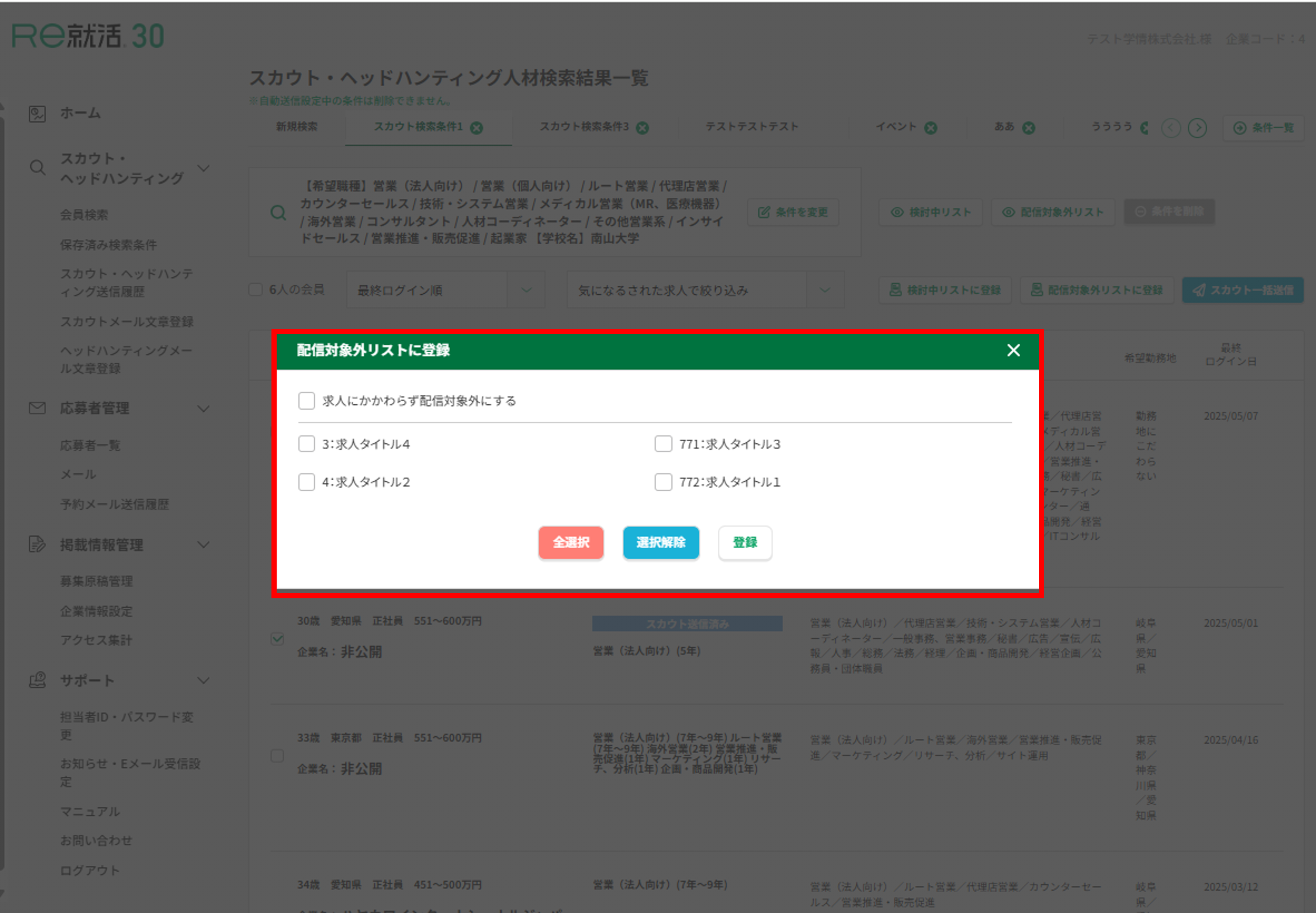Uncheck the 30歳 愛知県 member row checkbox
1316x913 pixels.
tap(277, 639)
